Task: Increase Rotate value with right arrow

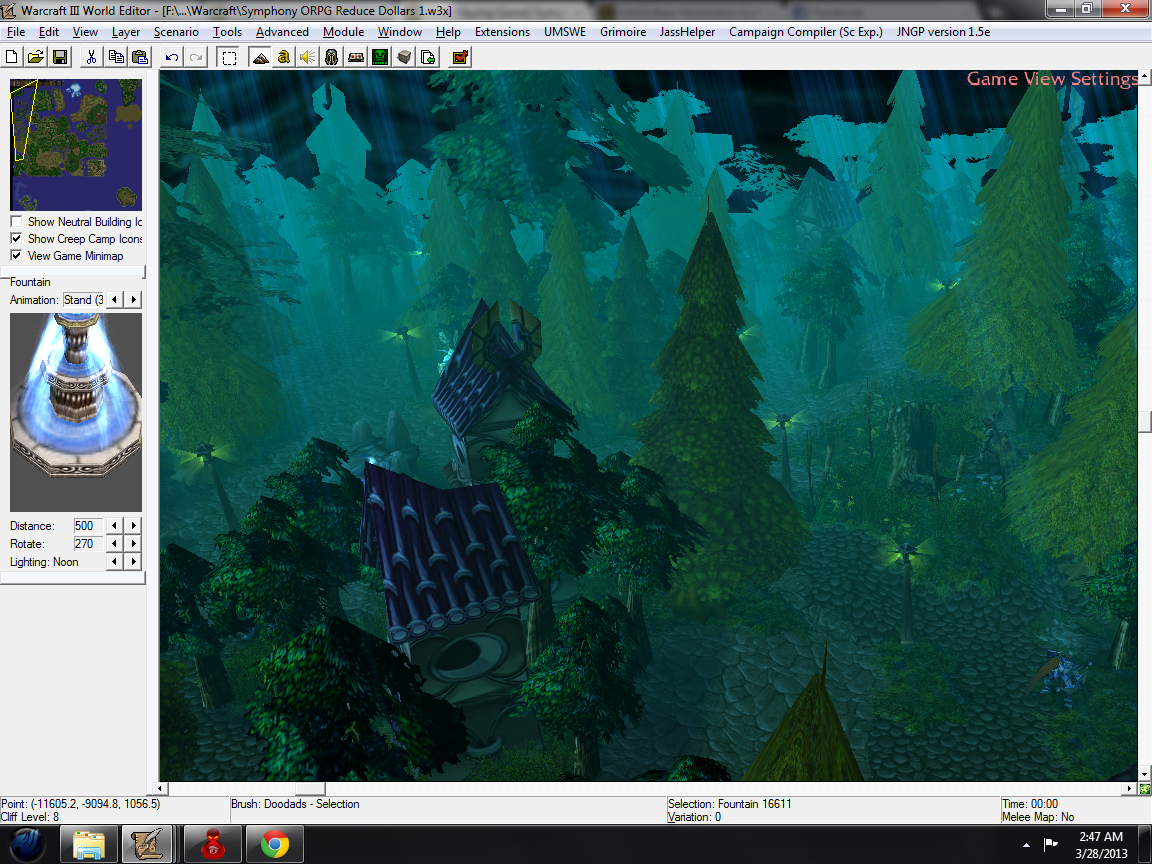Action: pyautogui.click(x=133, y=544)
